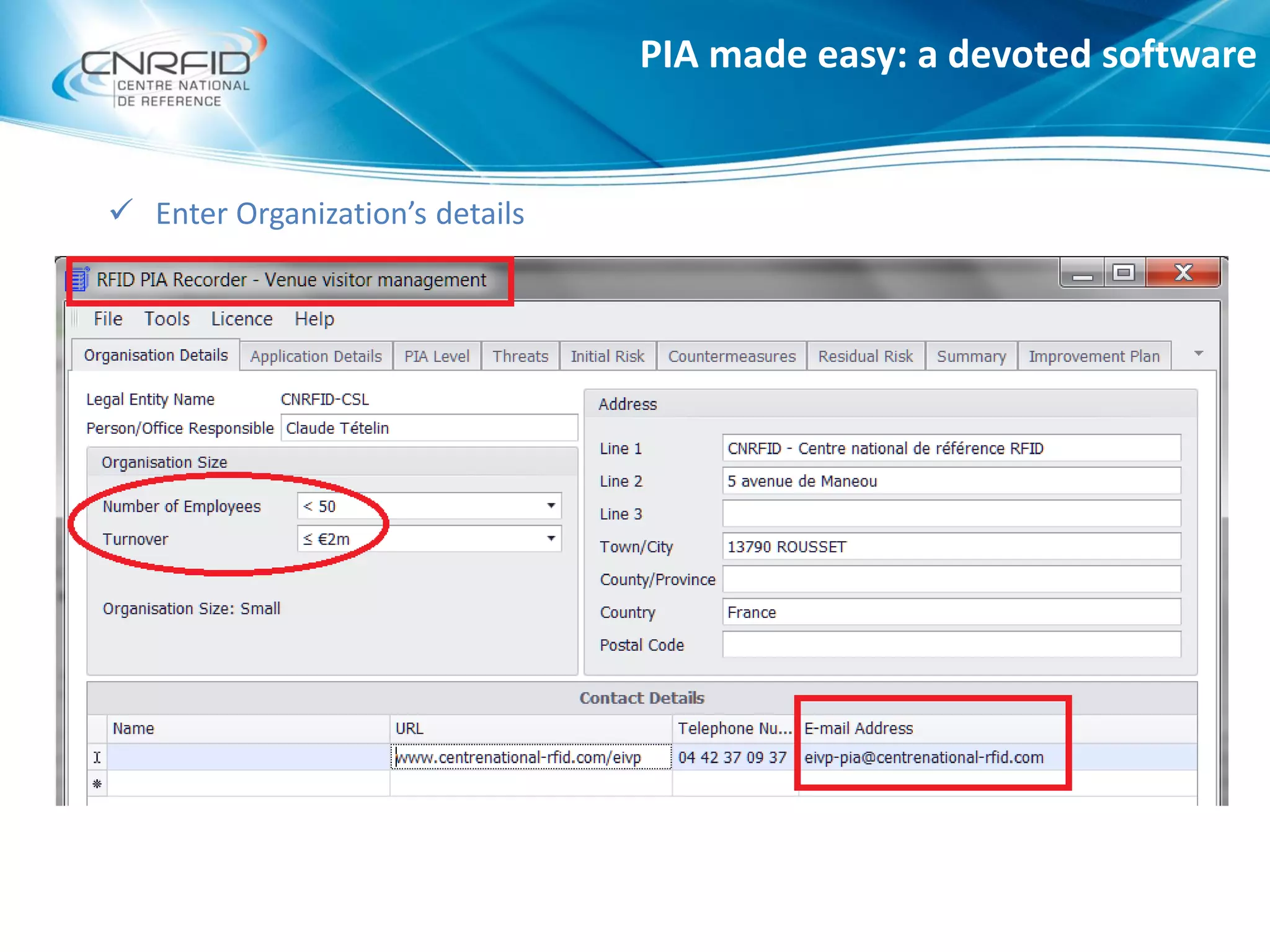Click the Person/Office Responsible field
The height and width of the screenshot is (952, 1270).
pyautogui.click(x=429, y=428)
